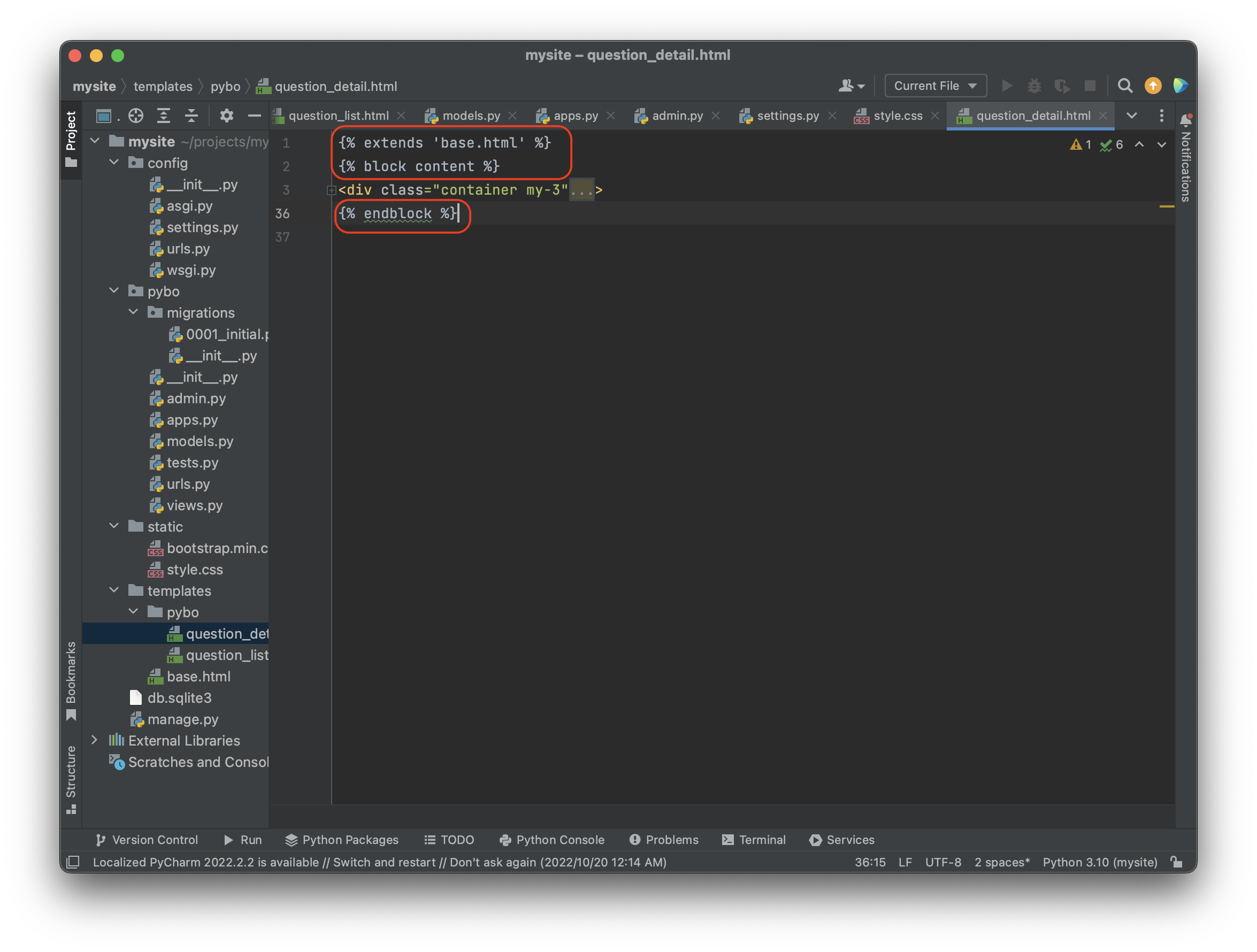Toggle read-only lock icon in status bar
Image resolution: width=1257 pixels, height=952 pixels.
coord(1176,862)
